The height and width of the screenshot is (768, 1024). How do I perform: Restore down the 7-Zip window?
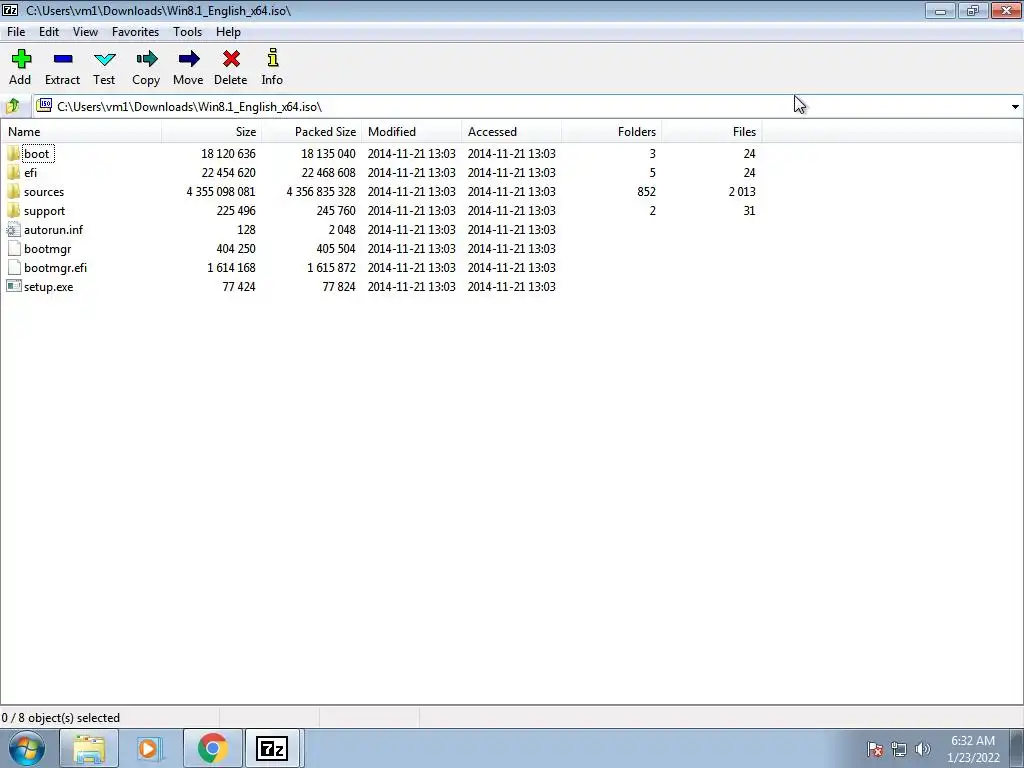pos(973,10)
